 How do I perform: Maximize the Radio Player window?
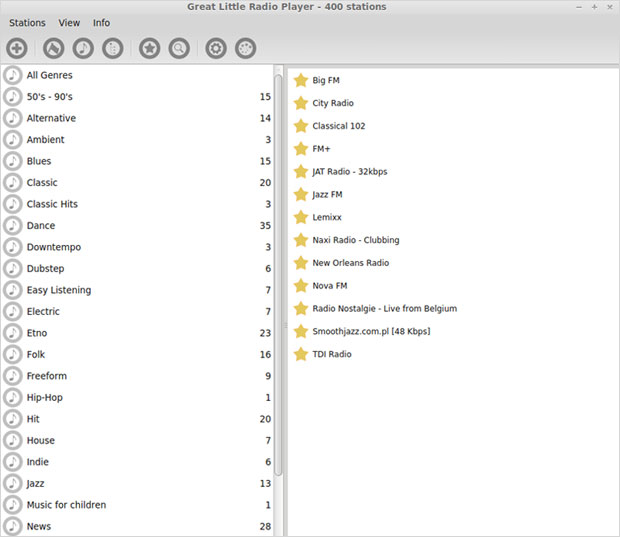click(594, 7)
